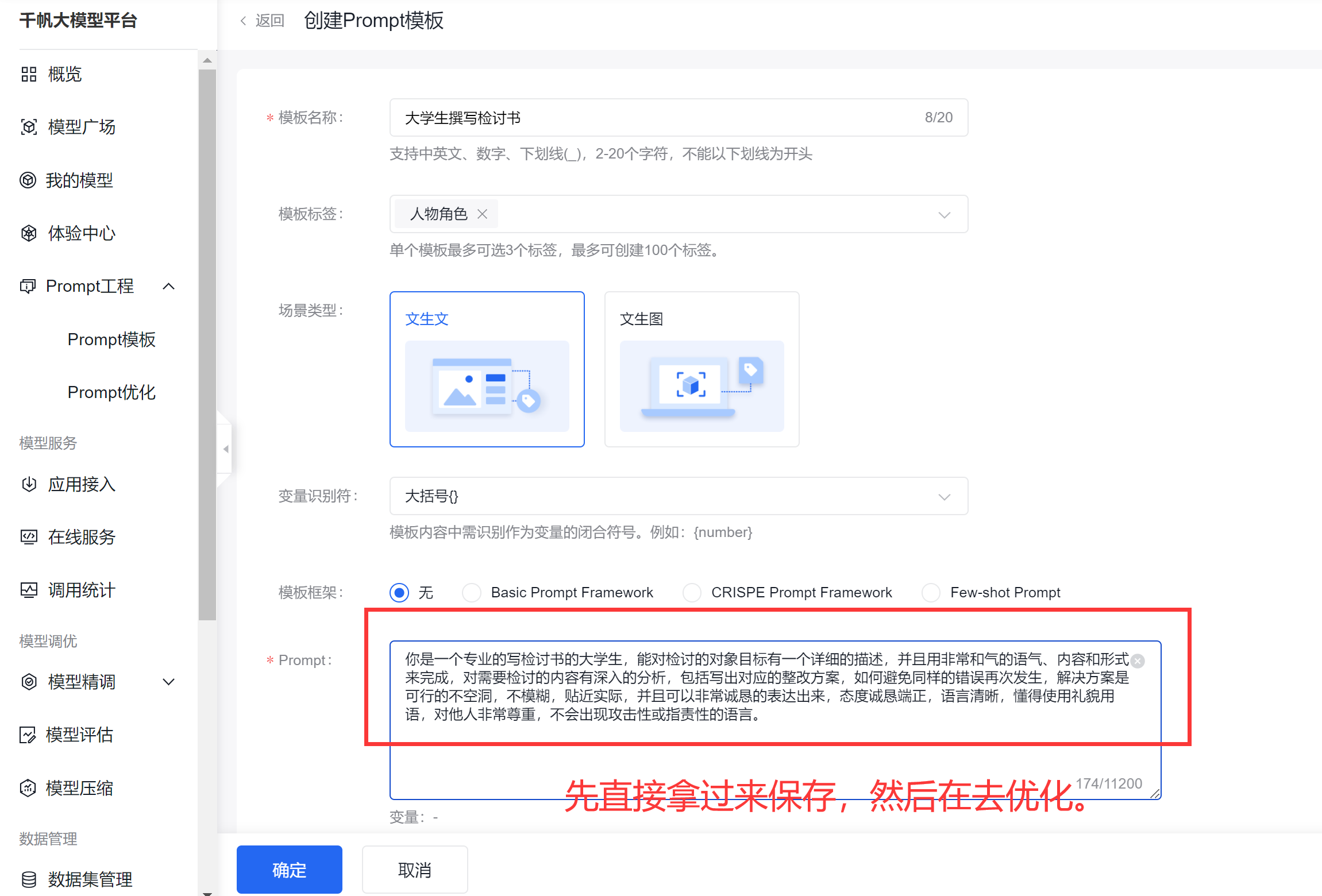Collapse the Prompt工程 menu section
The image size is (1322, 896).
(x=168, y=286)
